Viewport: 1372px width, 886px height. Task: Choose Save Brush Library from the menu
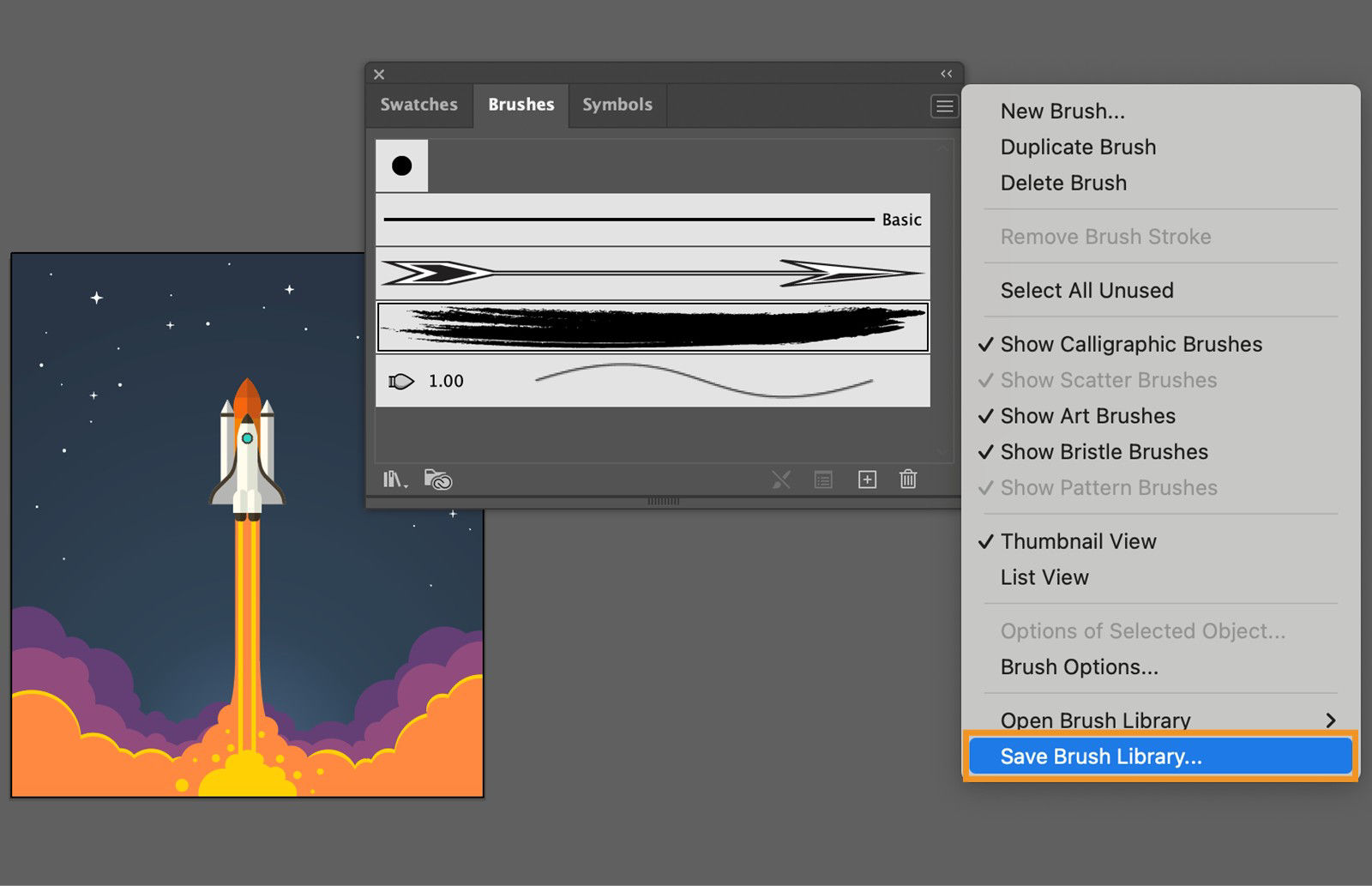(x=1100, y=756)
